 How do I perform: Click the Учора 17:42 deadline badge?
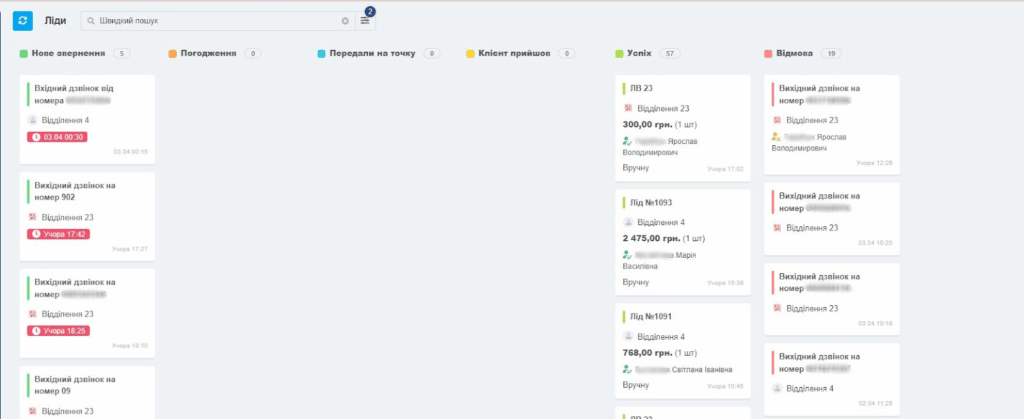click(59, 234)
